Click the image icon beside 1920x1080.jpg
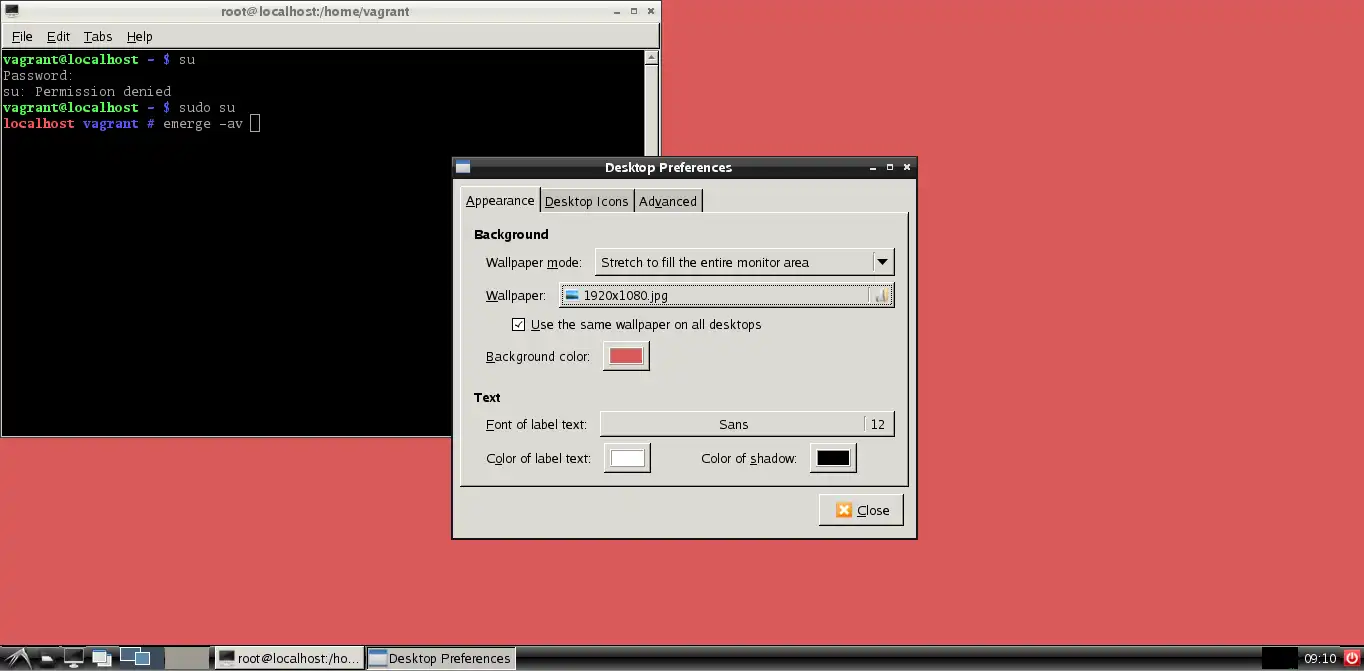Image resolution: width=1364 pixels, height=671 pixels. tap(572, 295)
